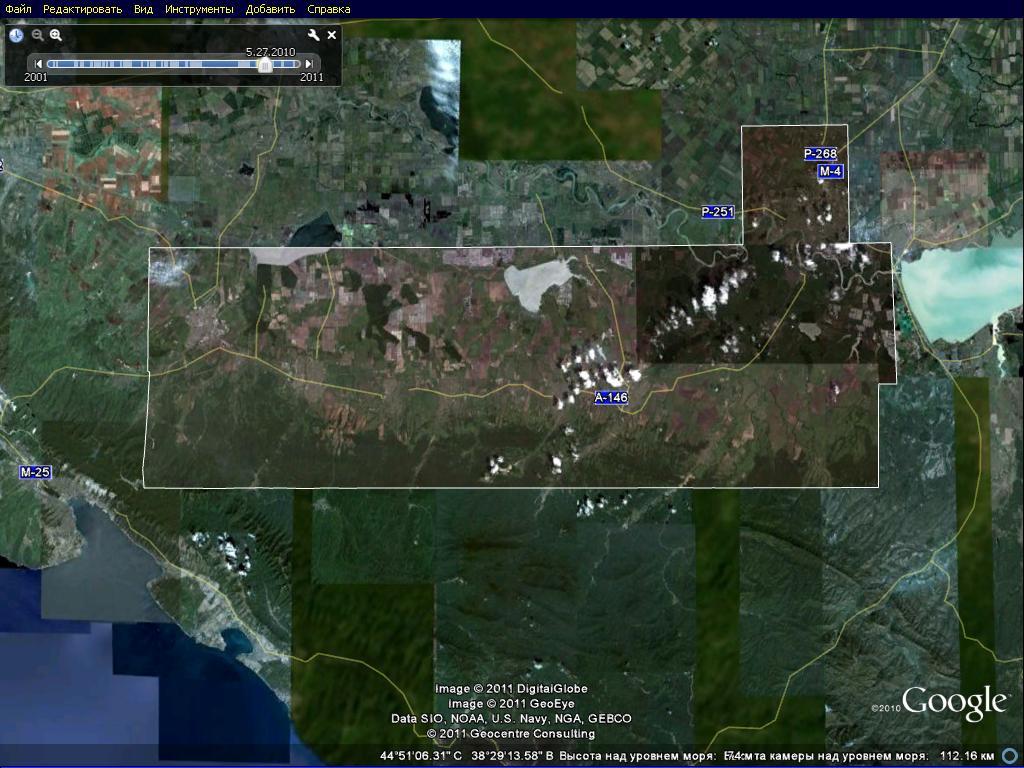Open the Редактировать menu

coord(82,9)
